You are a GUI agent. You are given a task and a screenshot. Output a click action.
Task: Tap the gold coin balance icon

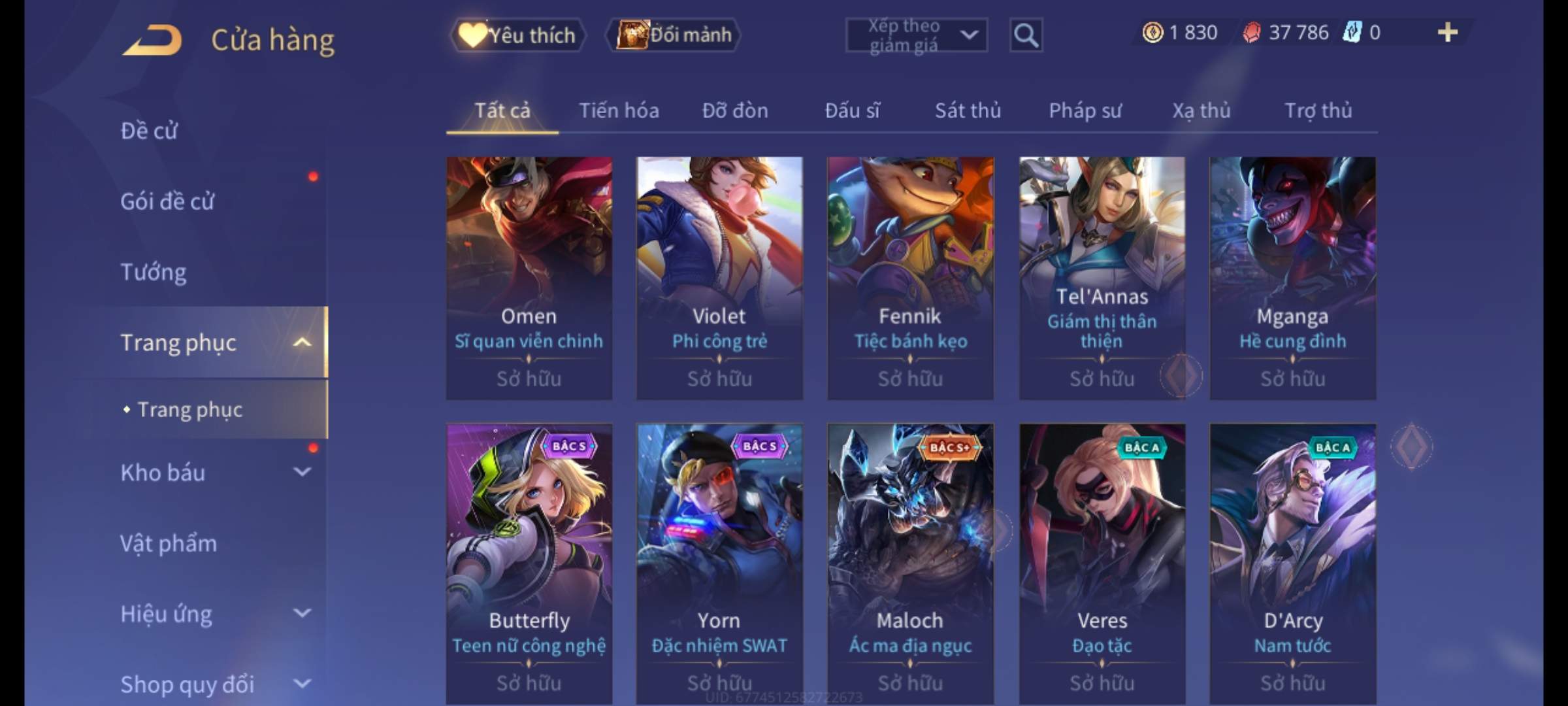click(x=1152, y=32)
